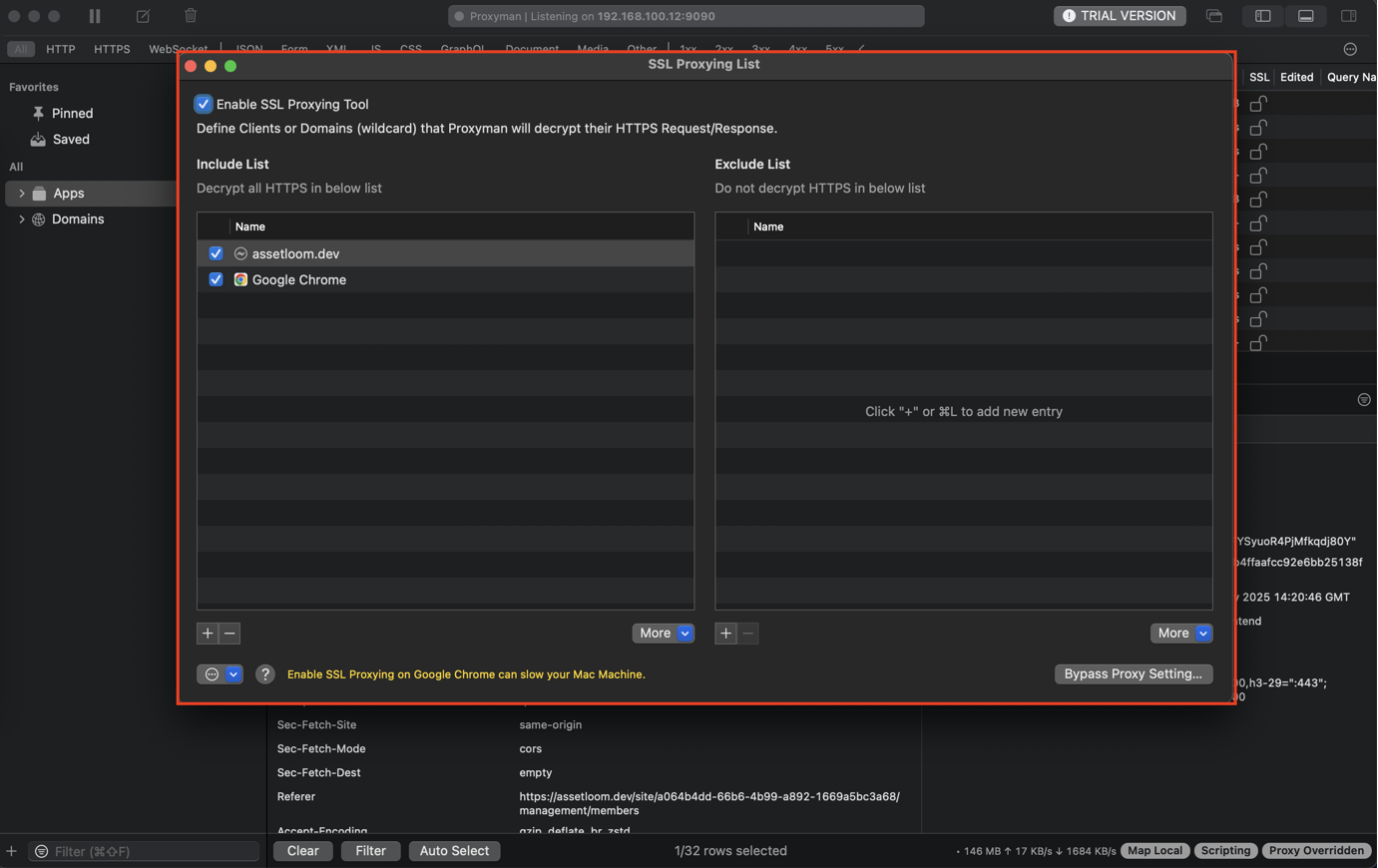
Task: Open the Include List More dropdown
Action: pyautogui.click(x=664, y=634)
